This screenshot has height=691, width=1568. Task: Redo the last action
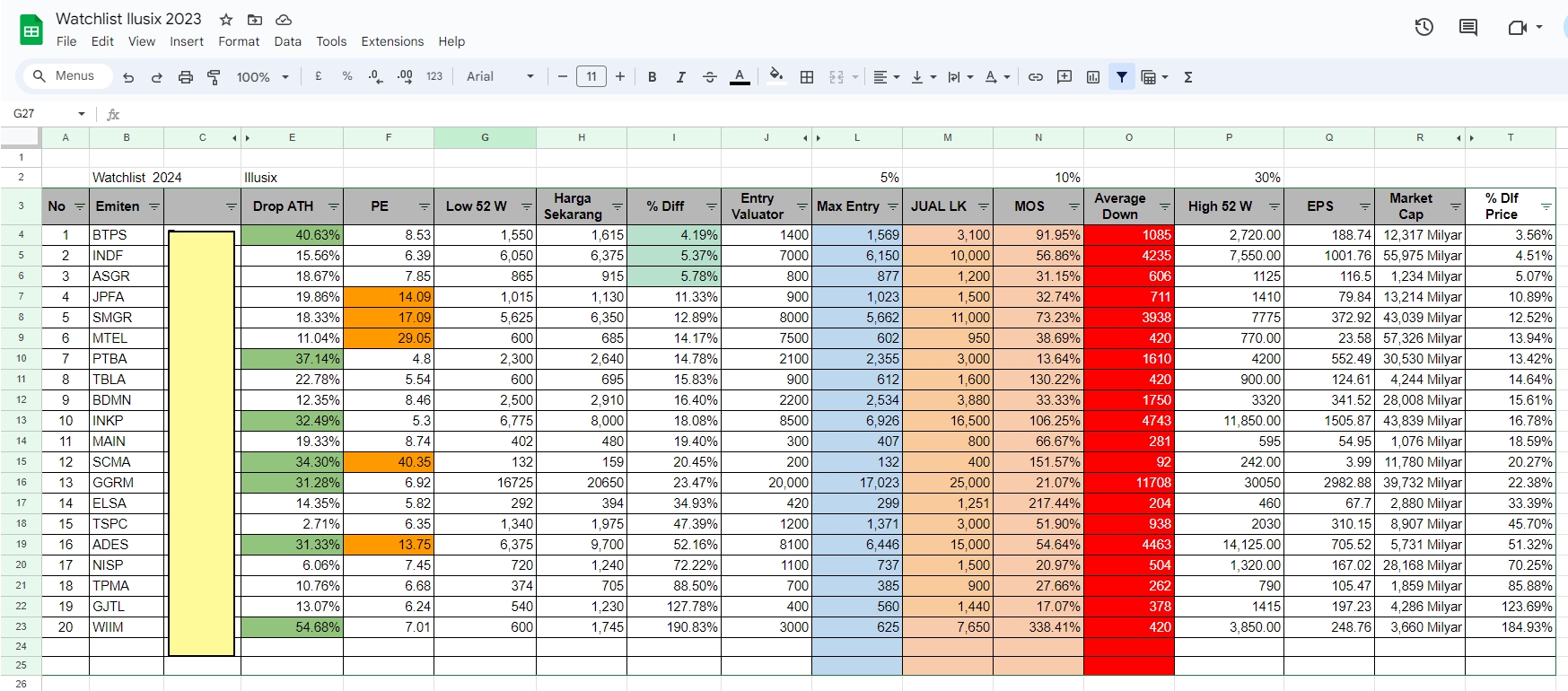pos(157,77)
